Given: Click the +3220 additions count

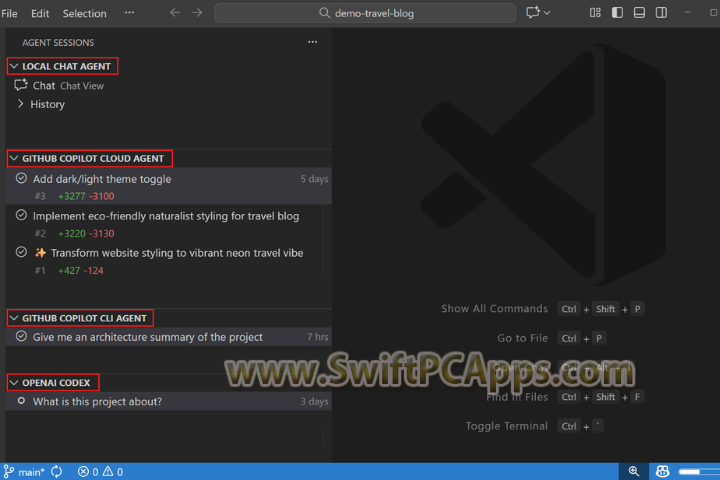Looking at the screenshot, I should [72, 233].
